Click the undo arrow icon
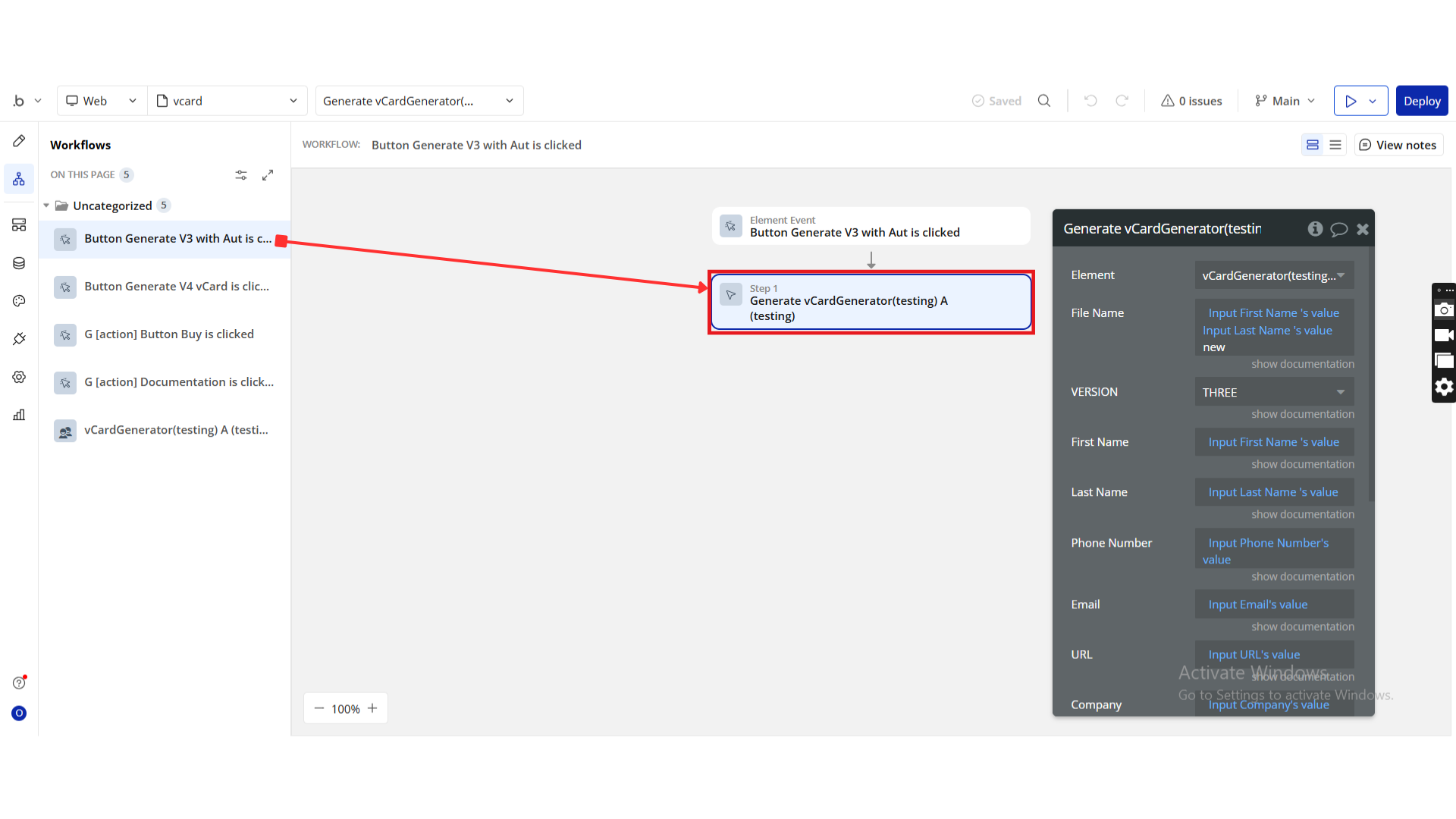This screenshot has height=819, width=1456. (1090, 101)
